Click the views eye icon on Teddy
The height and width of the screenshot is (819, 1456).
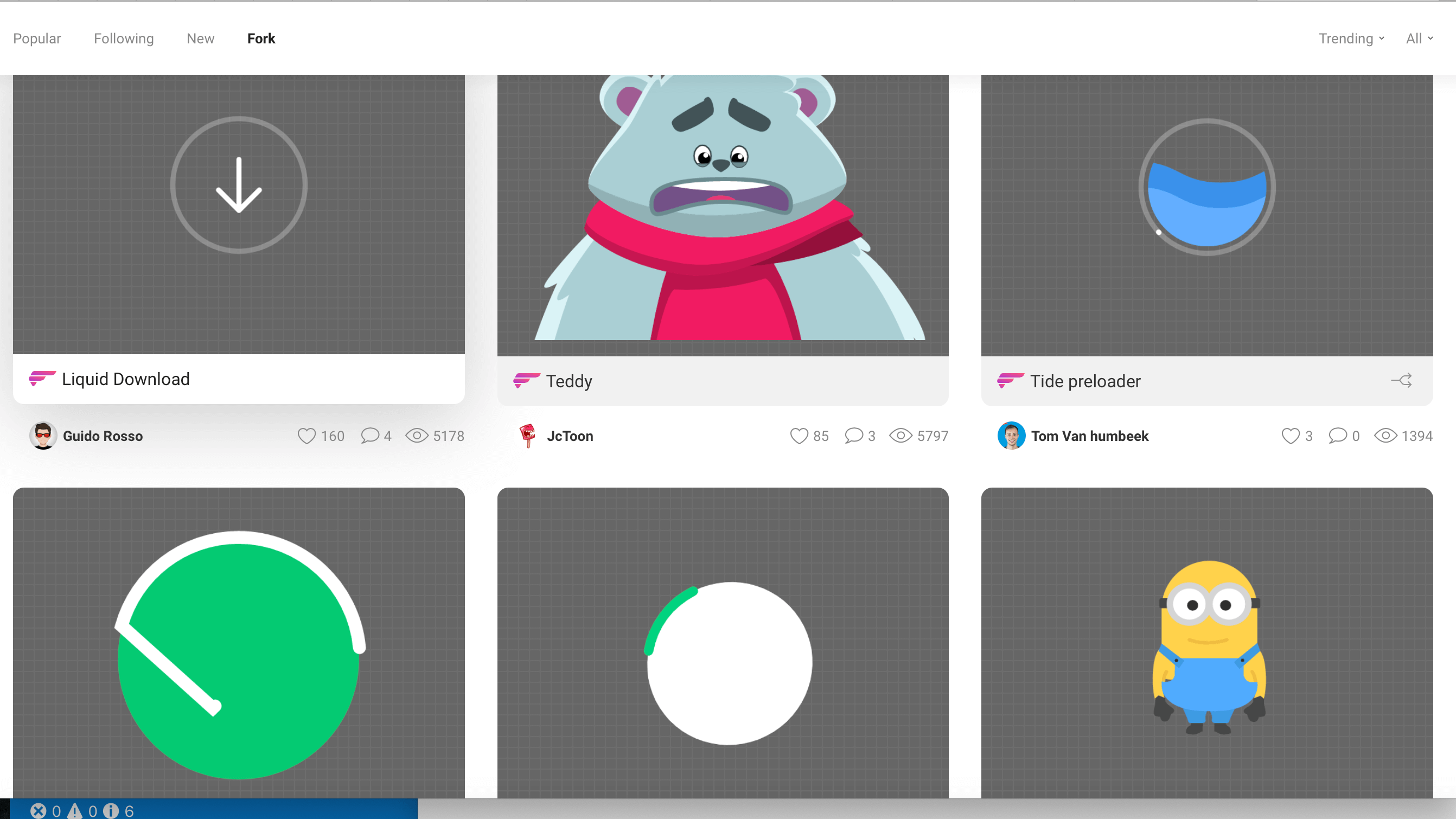(901, 436)
